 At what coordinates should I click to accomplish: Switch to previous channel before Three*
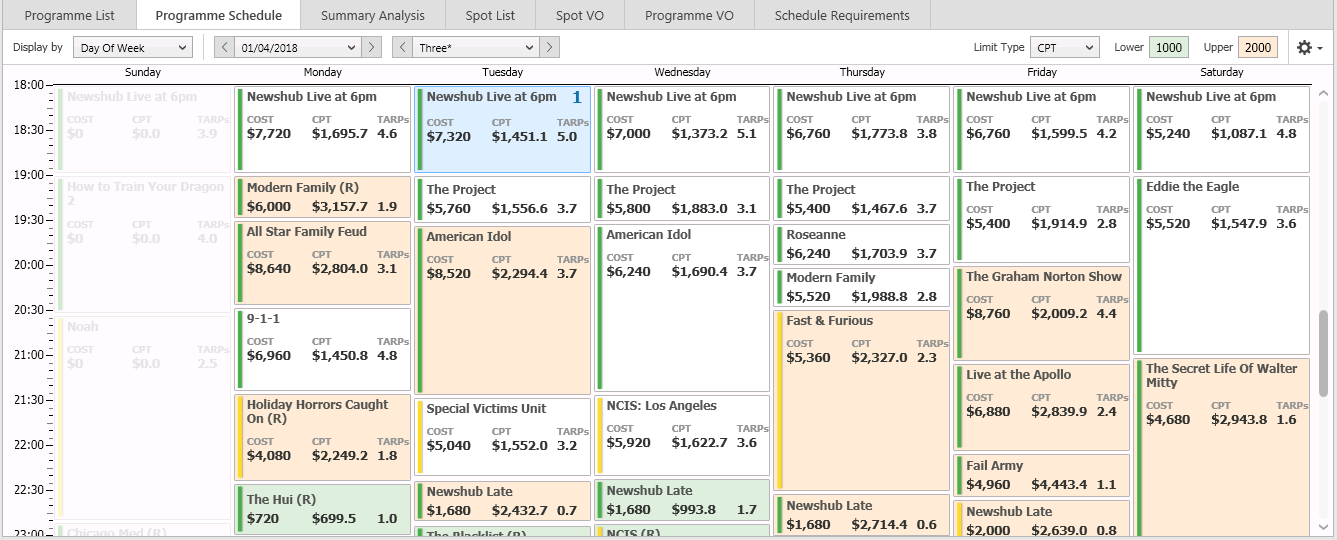click(402, 47)
